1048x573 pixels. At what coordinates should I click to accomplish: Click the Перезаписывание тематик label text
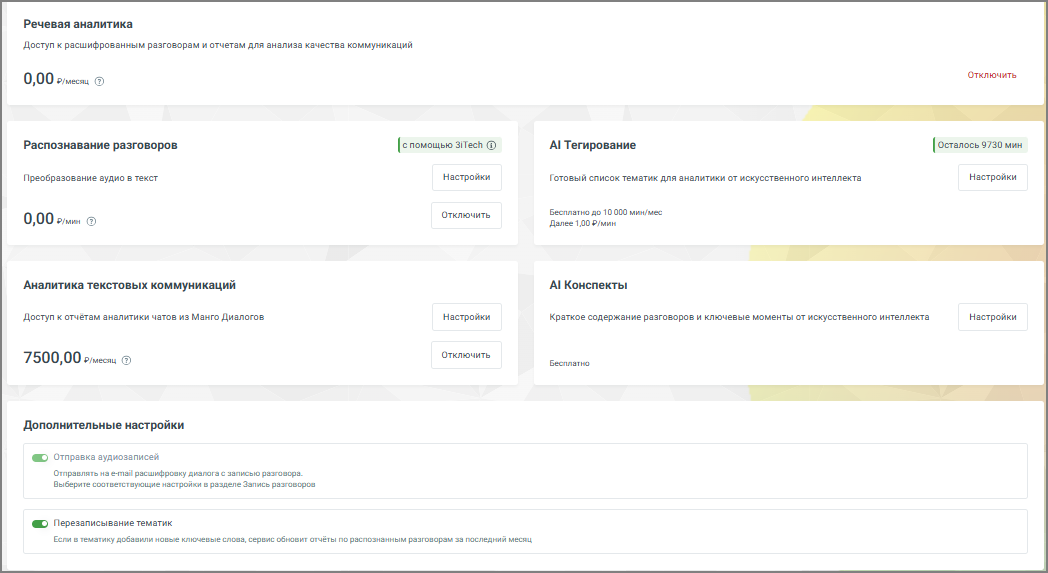pyautogui.click(x=112, y=523)
